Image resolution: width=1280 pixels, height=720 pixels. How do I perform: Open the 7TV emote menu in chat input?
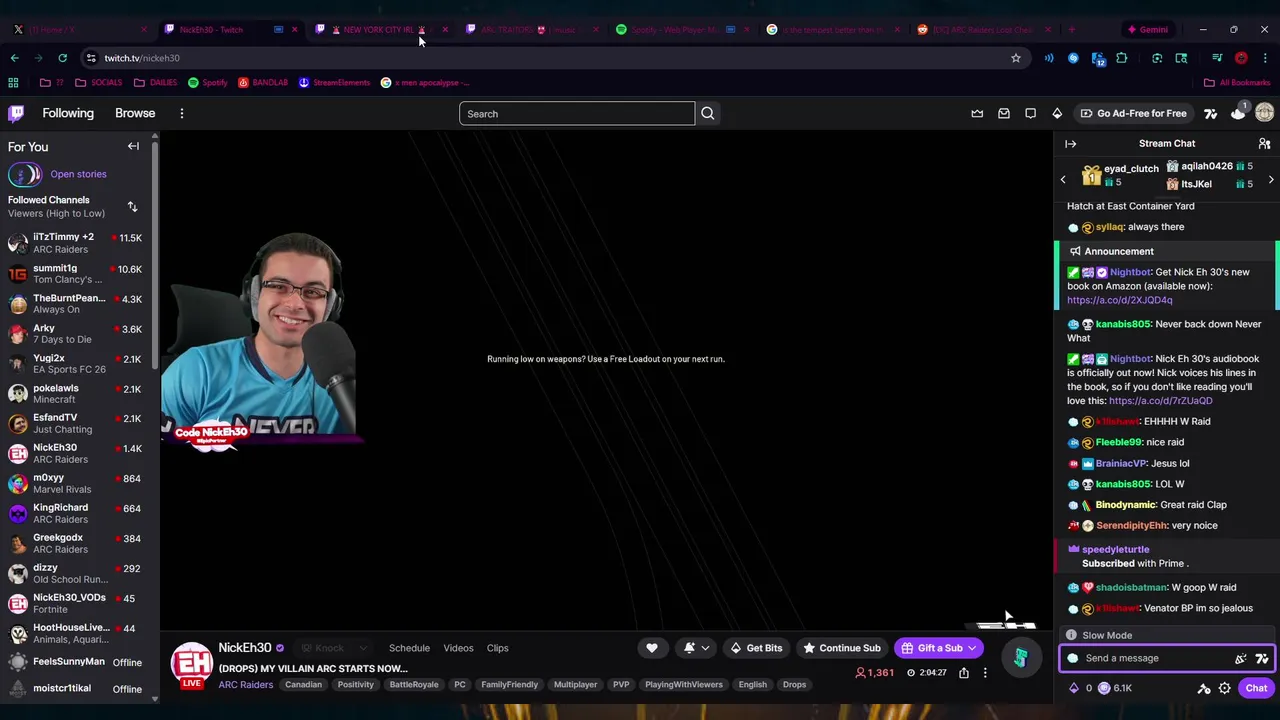(x=1261, y=658)
